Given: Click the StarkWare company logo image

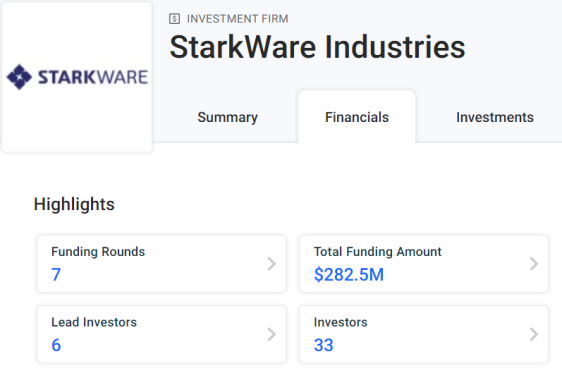Looking at the screenshot, I should (77, 77).
